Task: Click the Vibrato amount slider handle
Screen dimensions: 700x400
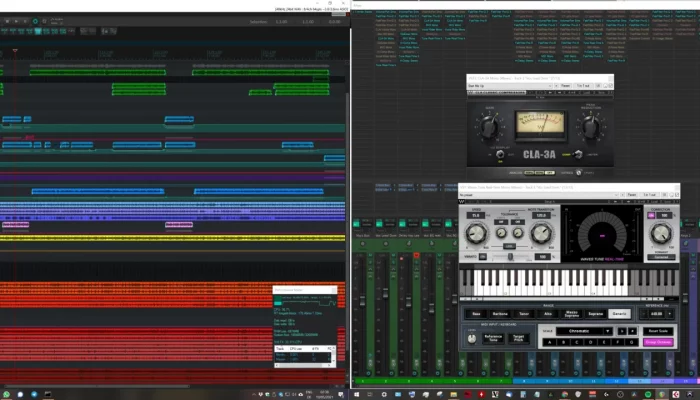Action: click(x=510, y=257)
